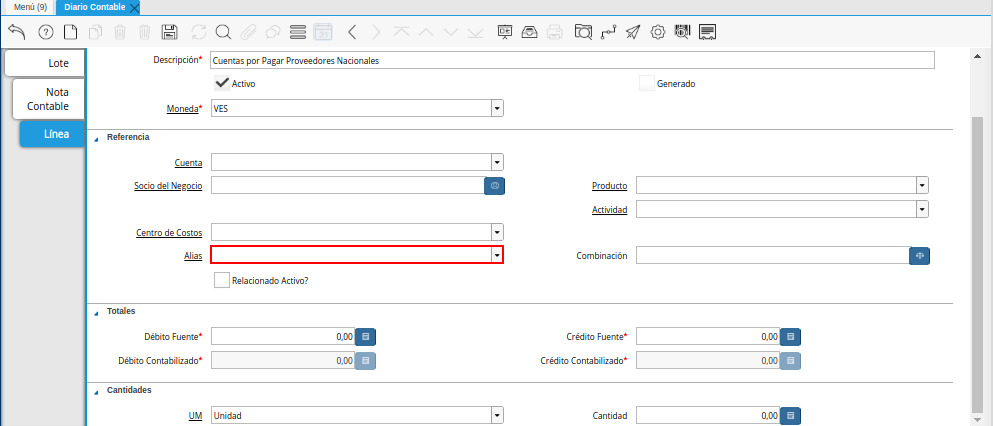The height and width of the screenshot is (426, 993).
Task: Toggle grid view with the stacked lines icon
Action: [297, 32]
